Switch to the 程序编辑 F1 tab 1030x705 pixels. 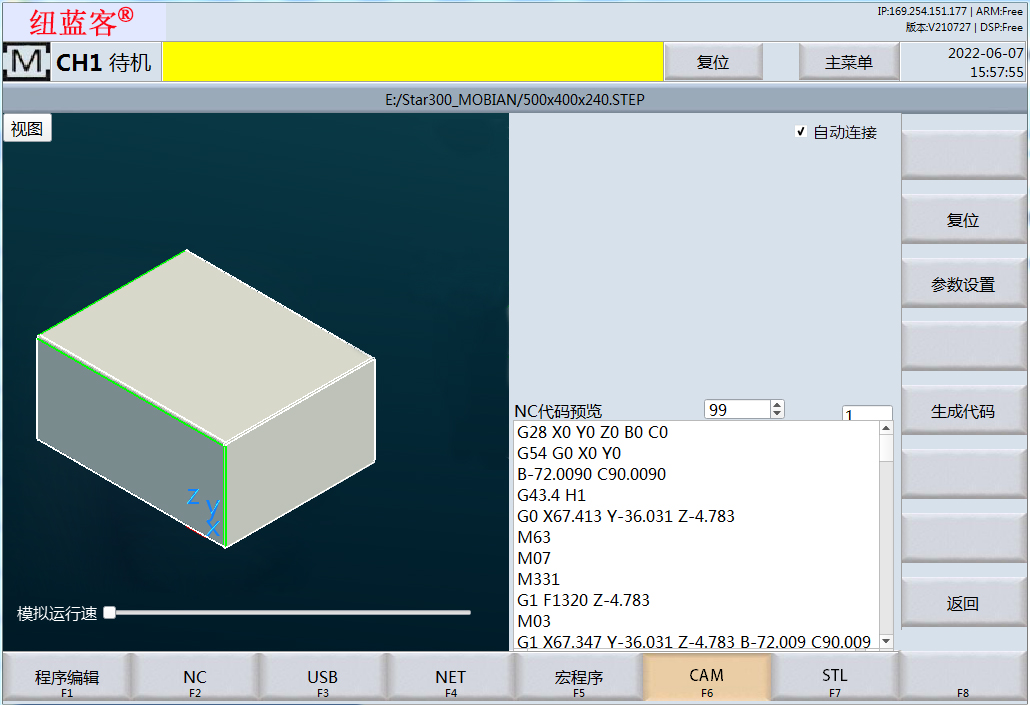click(67, 678)
